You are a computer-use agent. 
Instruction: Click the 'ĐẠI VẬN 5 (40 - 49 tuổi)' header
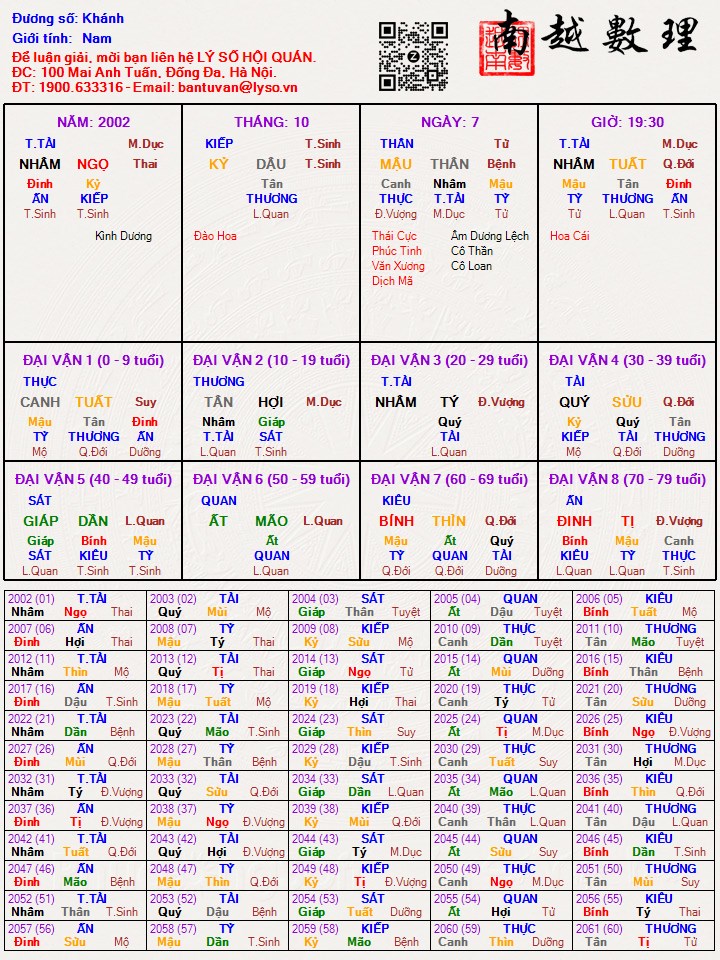click(x=94, y=479)
